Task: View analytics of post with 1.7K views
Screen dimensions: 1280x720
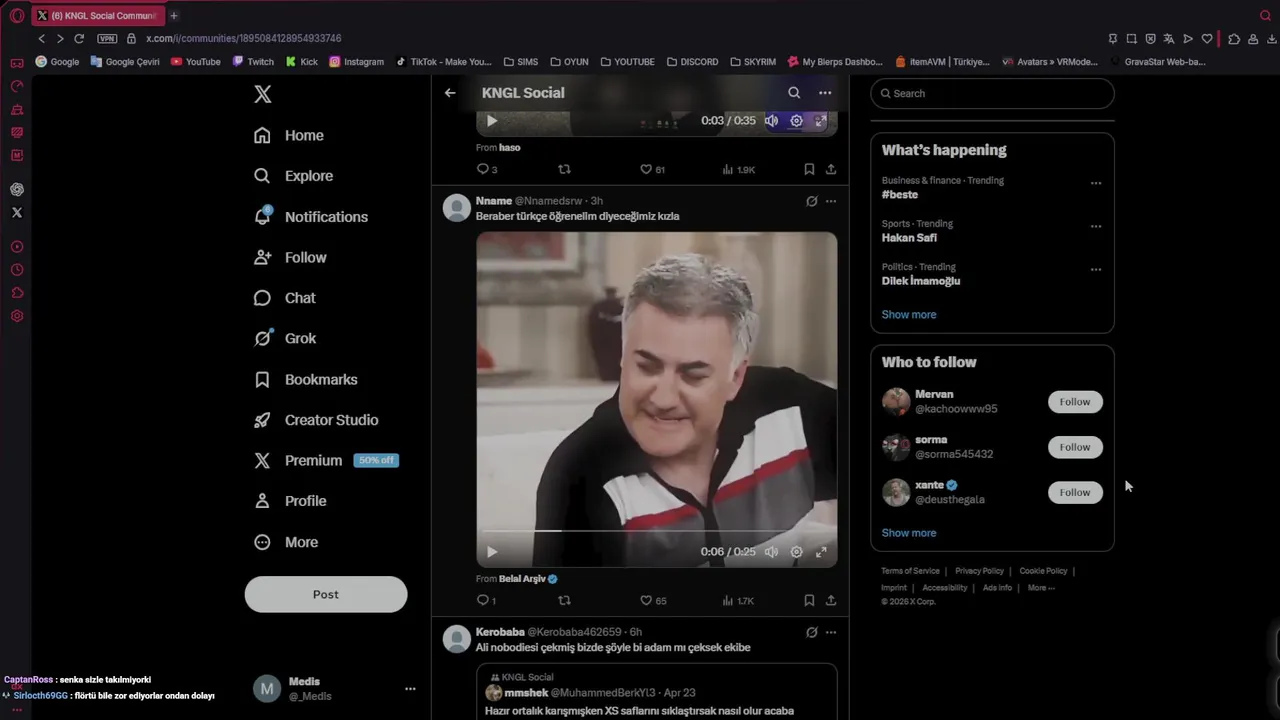Action: (x=738, y=601)
